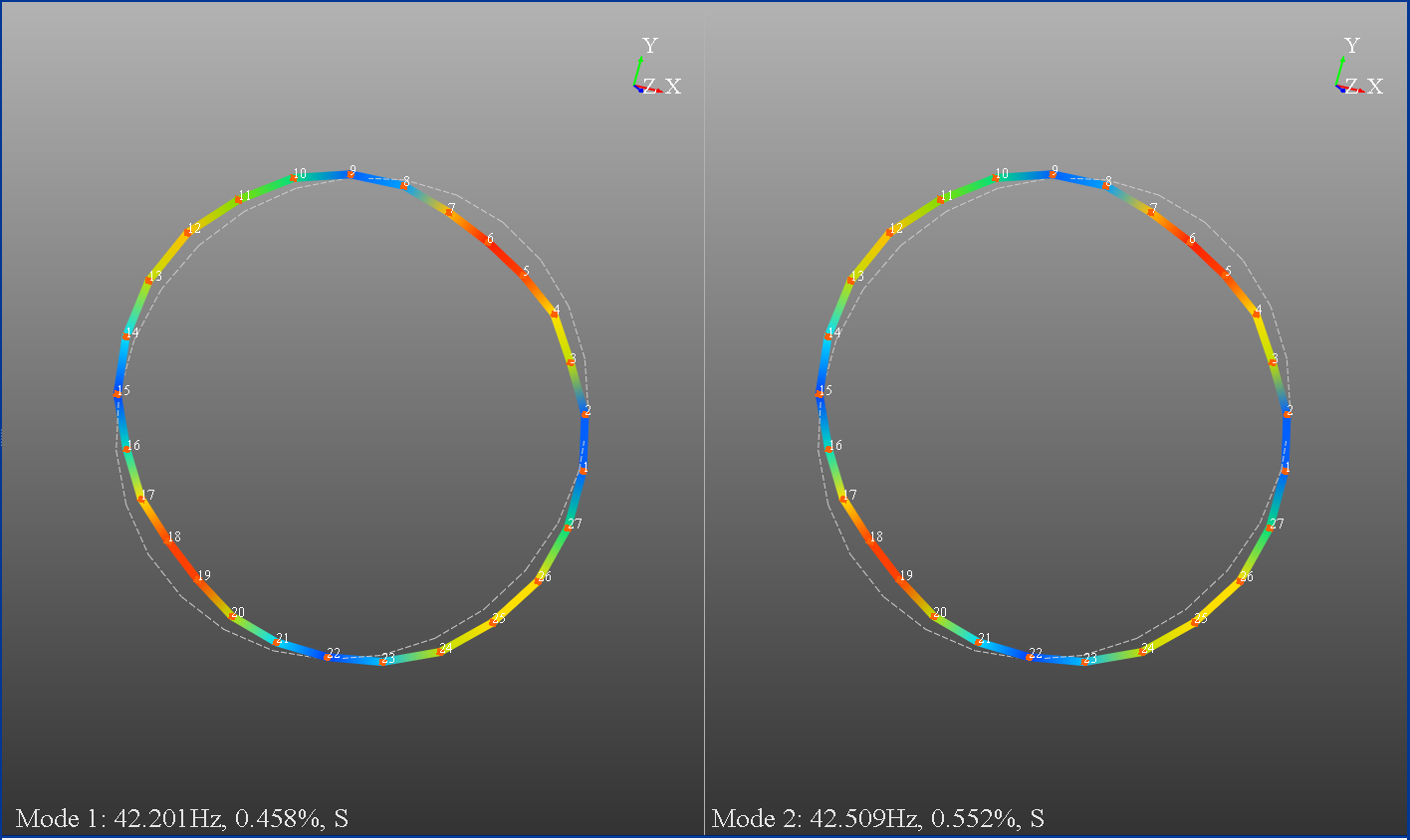Click node 9 in Mode 1 view

pos(350,174)
